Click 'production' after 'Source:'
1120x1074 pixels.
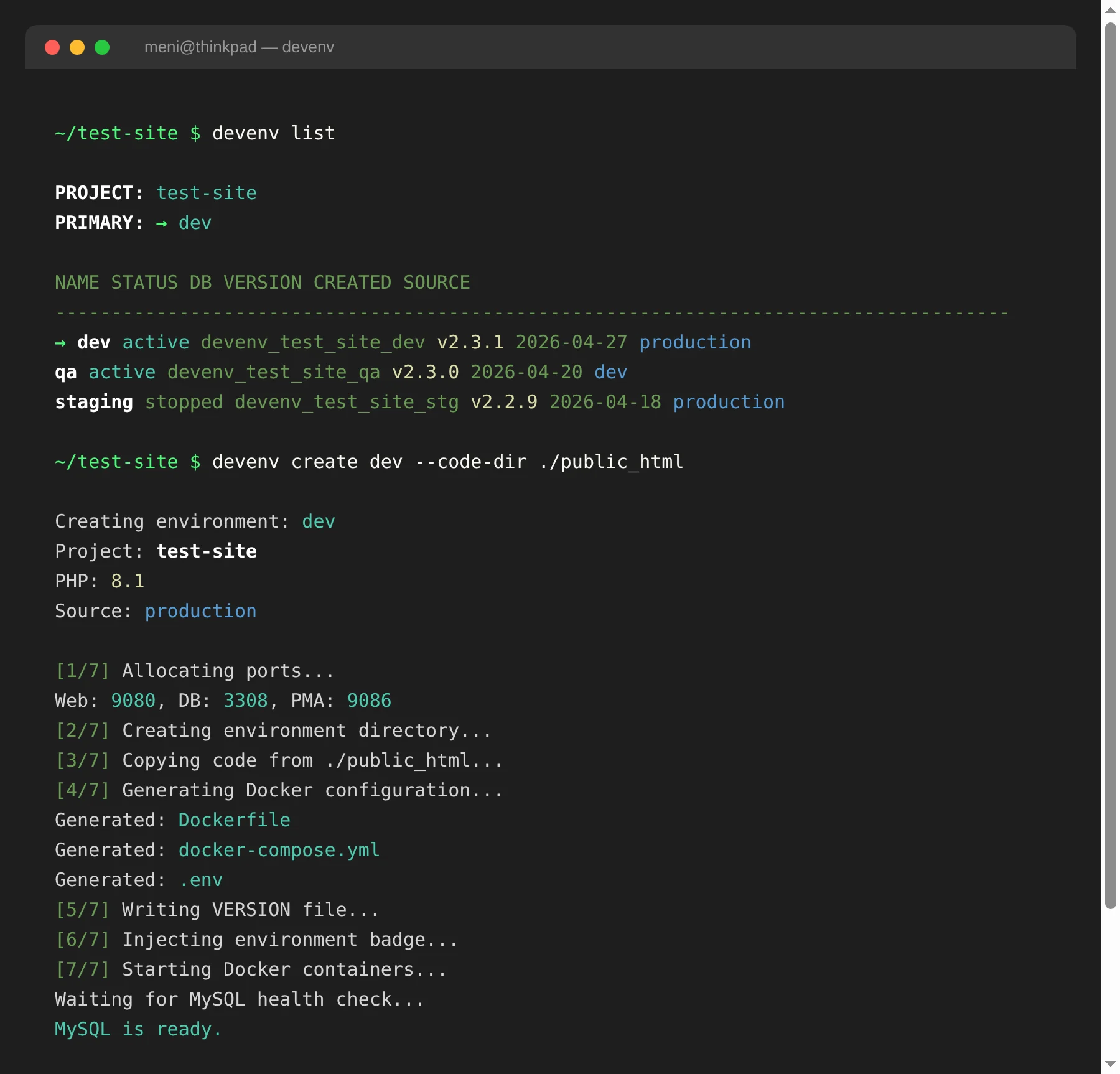[x=200, y=611]
